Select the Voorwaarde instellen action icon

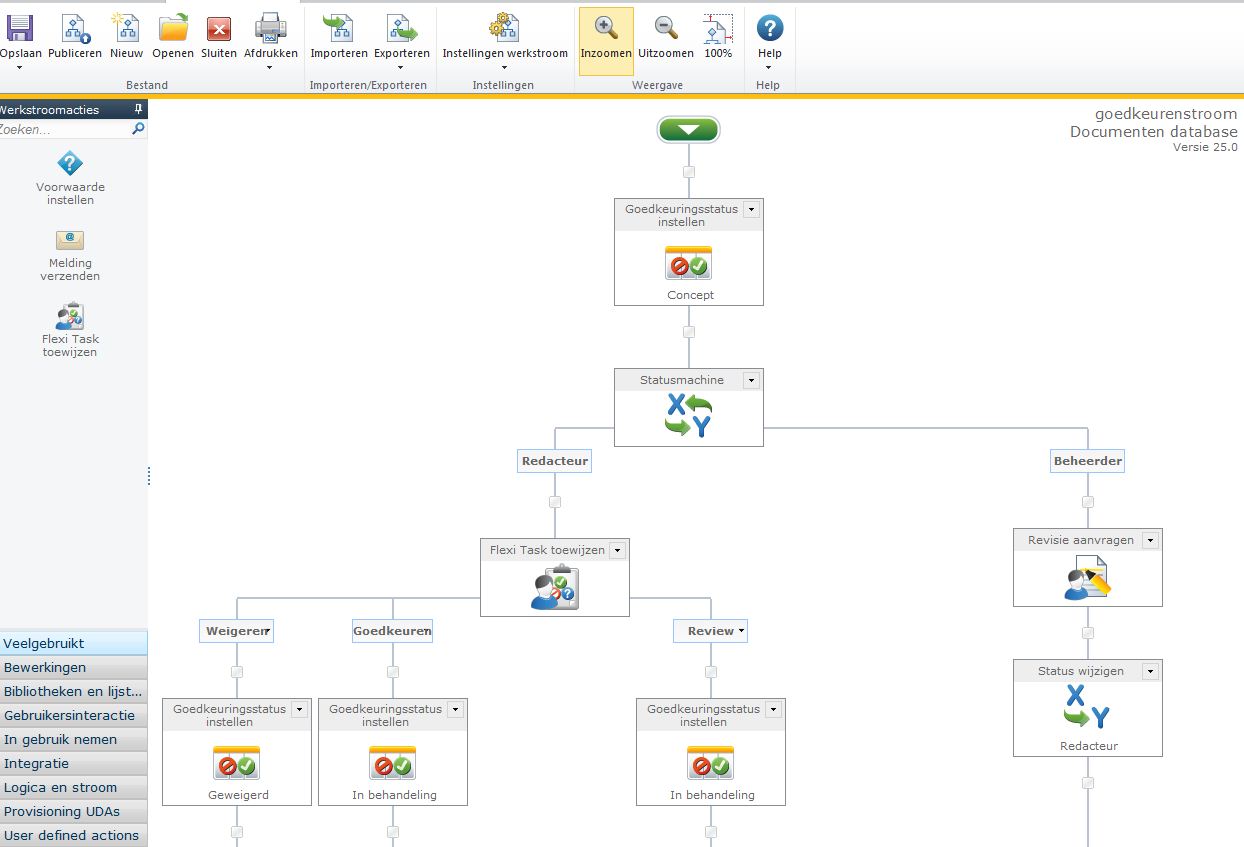tap(69, 163)
